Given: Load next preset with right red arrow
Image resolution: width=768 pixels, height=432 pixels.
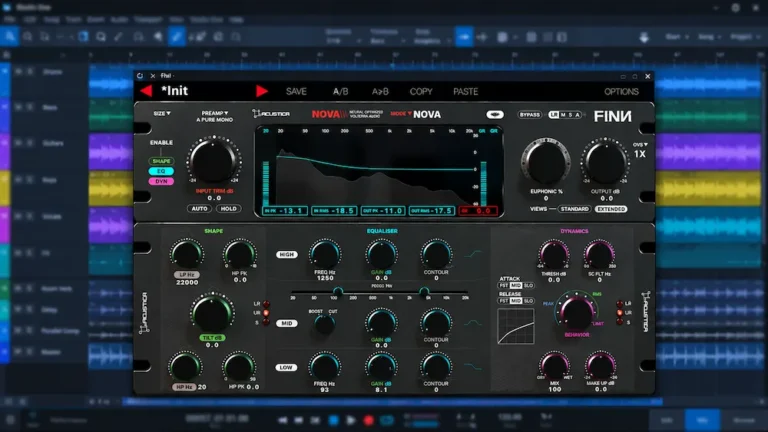Looking at the screenshot, I should (262, 91).
